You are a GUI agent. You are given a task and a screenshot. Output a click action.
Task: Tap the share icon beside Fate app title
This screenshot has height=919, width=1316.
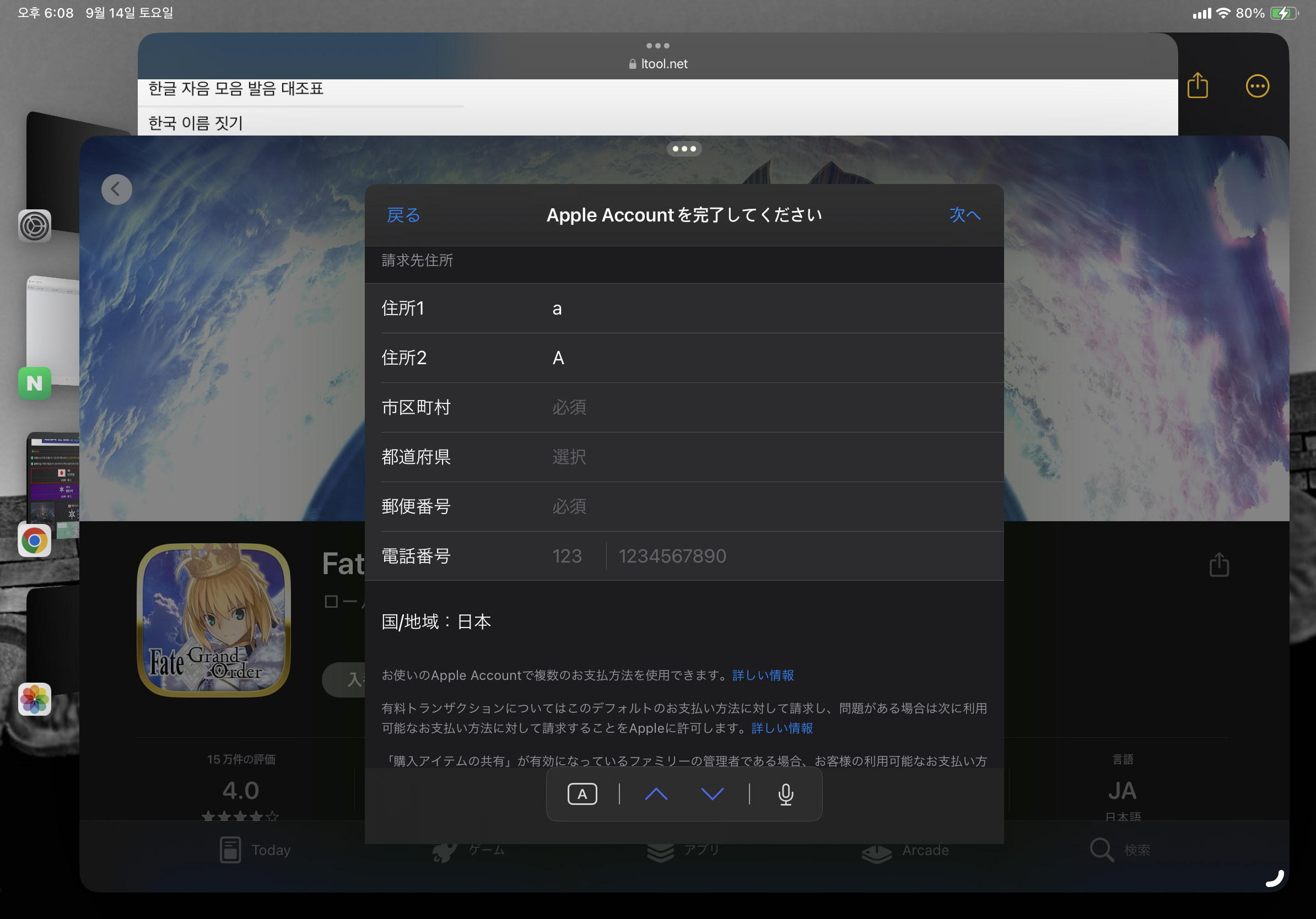click(x=1219, y=564)
